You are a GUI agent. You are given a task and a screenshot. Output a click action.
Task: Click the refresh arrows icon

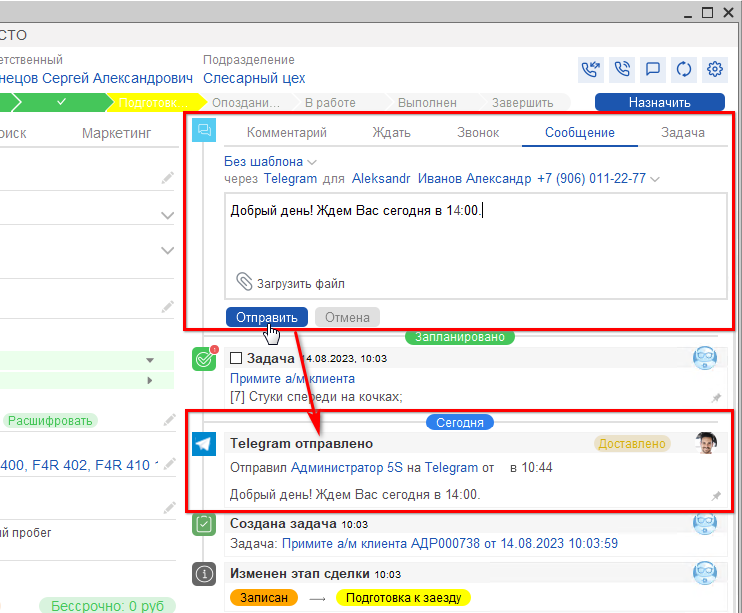[x=684, y=69]
